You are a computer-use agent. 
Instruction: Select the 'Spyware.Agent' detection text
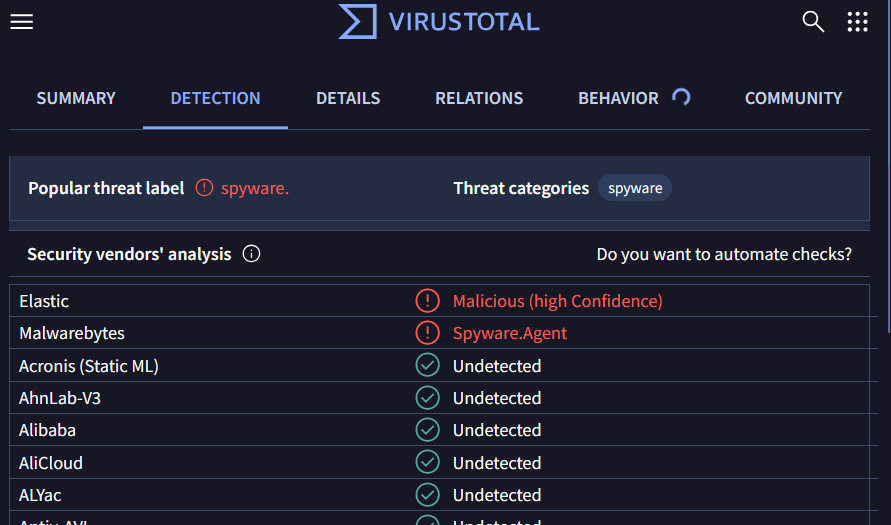(510, 333)
